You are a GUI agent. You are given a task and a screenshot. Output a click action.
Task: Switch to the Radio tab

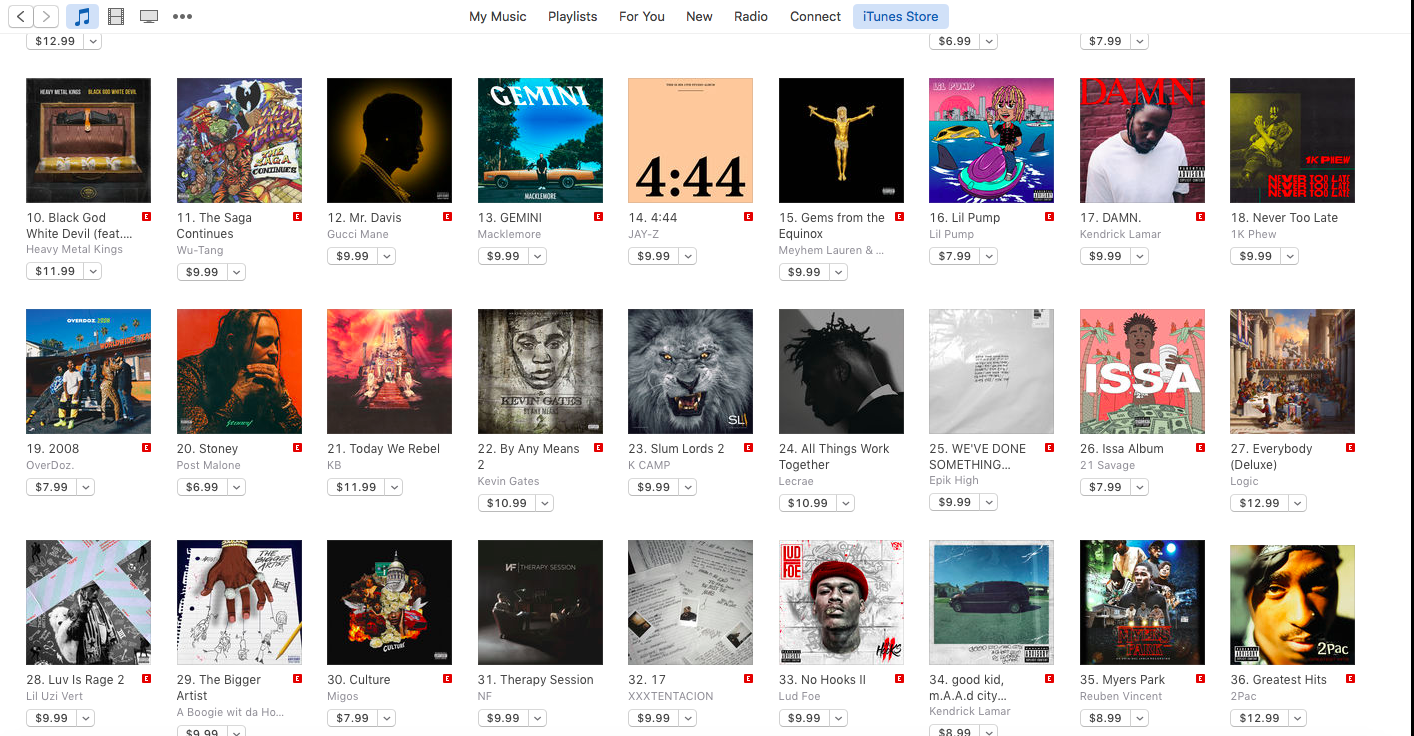coord(751,16)
